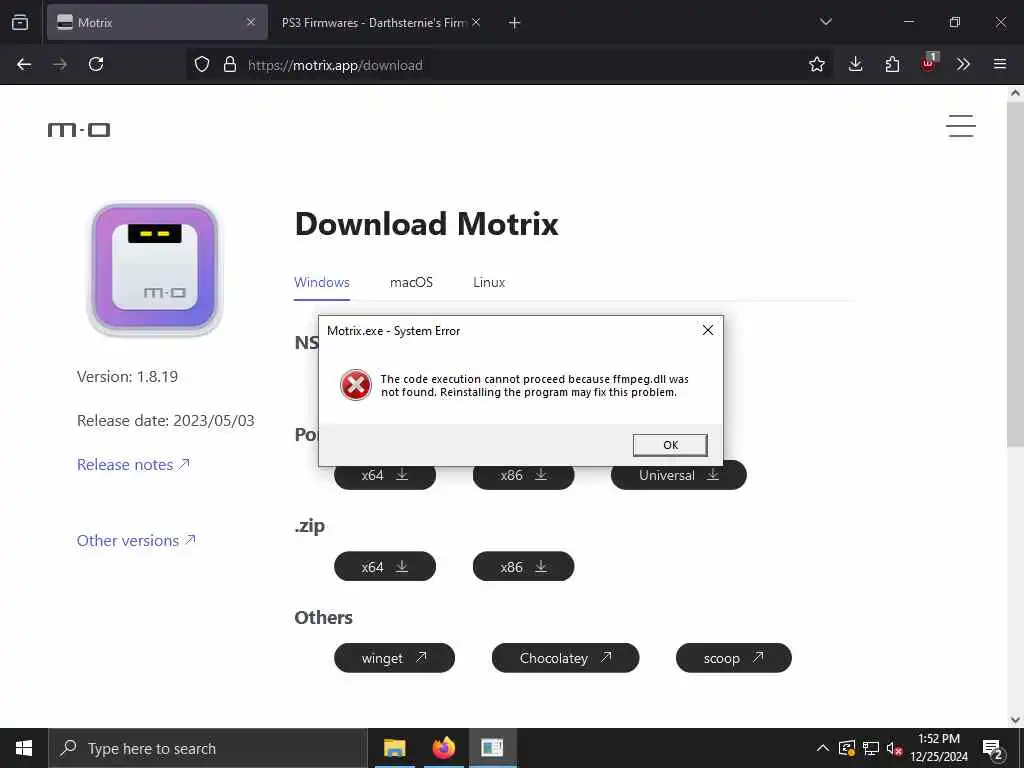Bookmark this page with the star icon

816,64
